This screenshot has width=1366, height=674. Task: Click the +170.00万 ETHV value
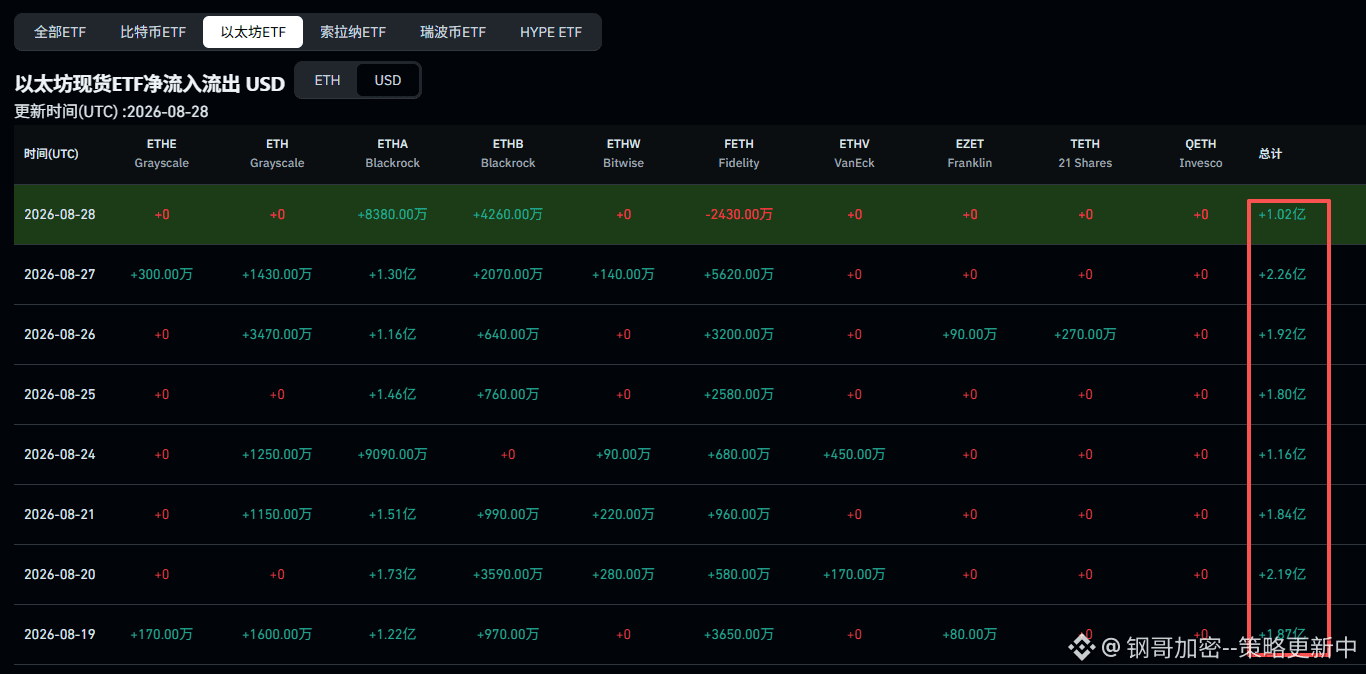[855, 574]
